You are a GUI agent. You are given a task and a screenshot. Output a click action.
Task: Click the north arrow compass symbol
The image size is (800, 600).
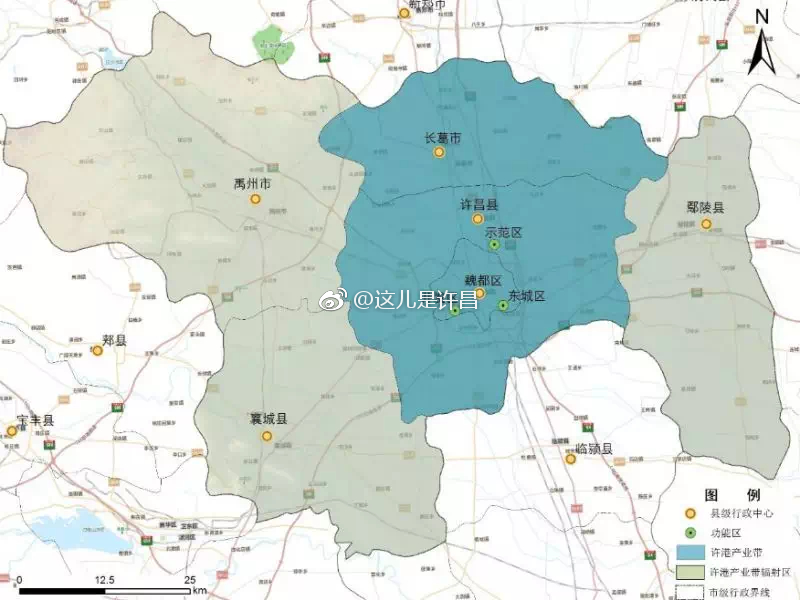[762, 44]
